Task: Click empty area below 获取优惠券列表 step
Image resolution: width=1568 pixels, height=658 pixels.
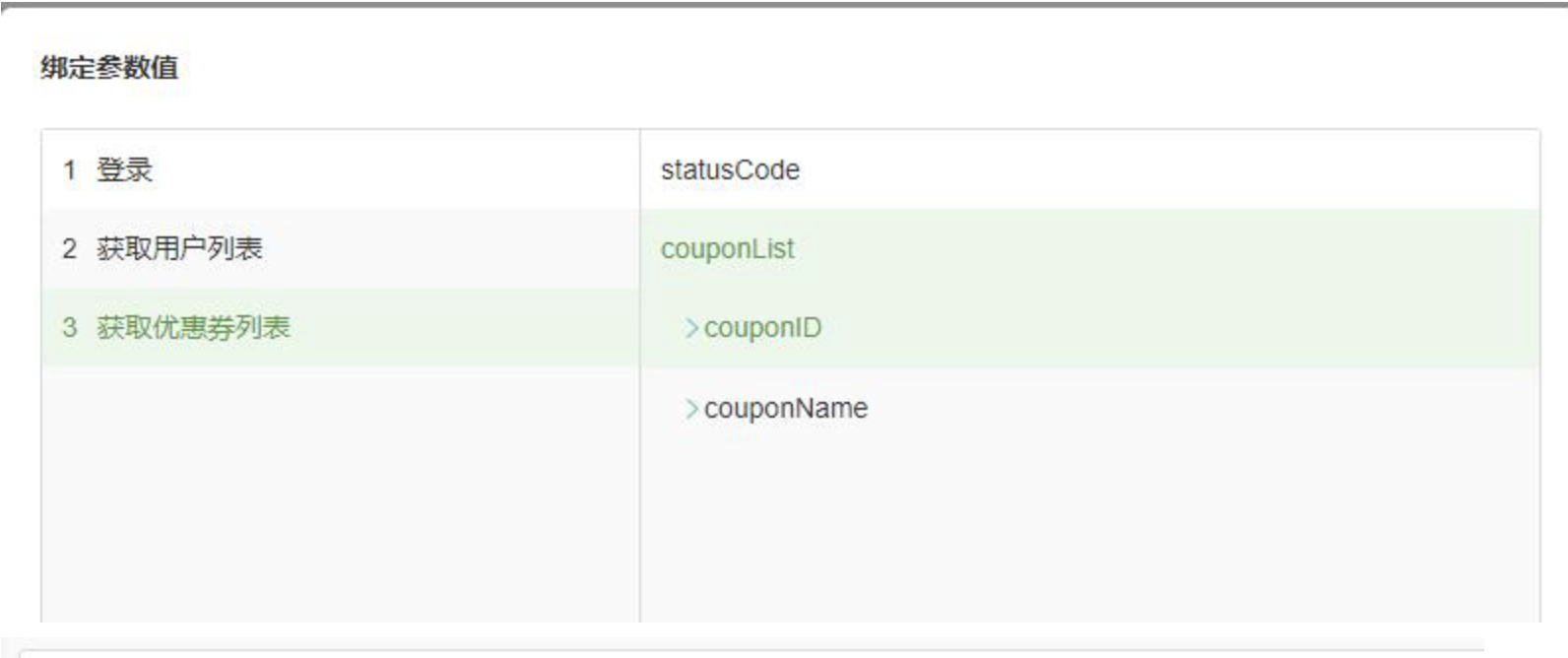Action: 340,493
